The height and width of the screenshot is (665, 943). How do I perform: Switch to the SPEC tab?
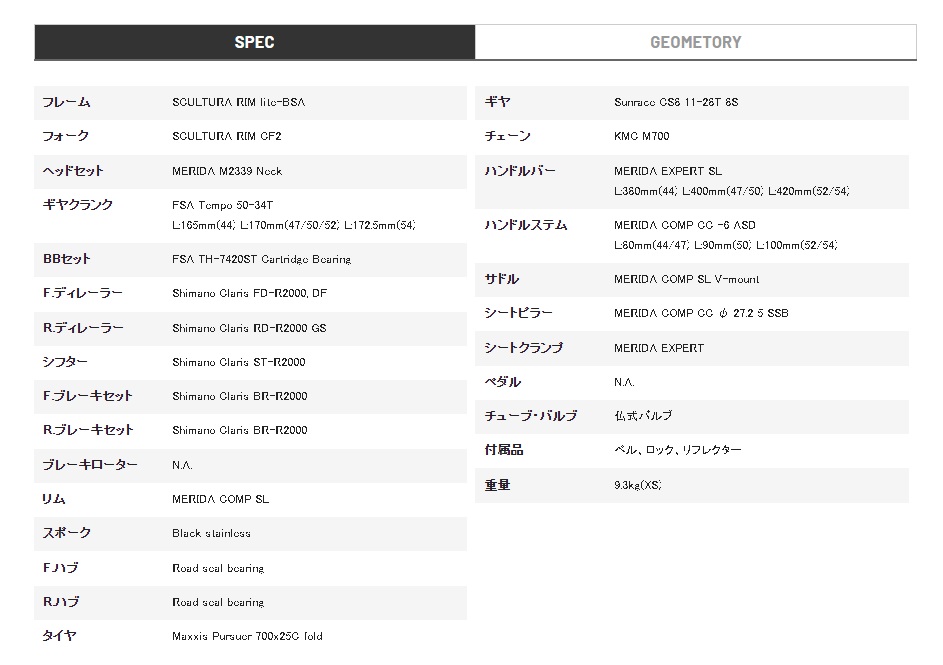[x=254, y=42]
